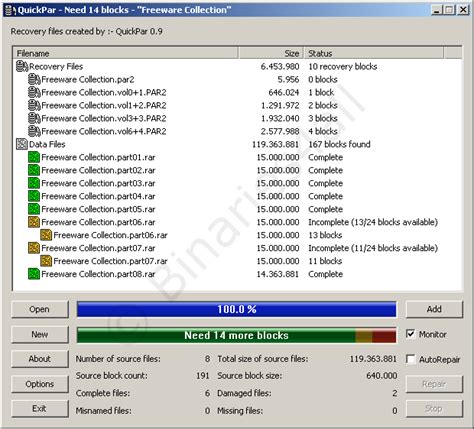Click the Complete files value 6

point(207,393)
